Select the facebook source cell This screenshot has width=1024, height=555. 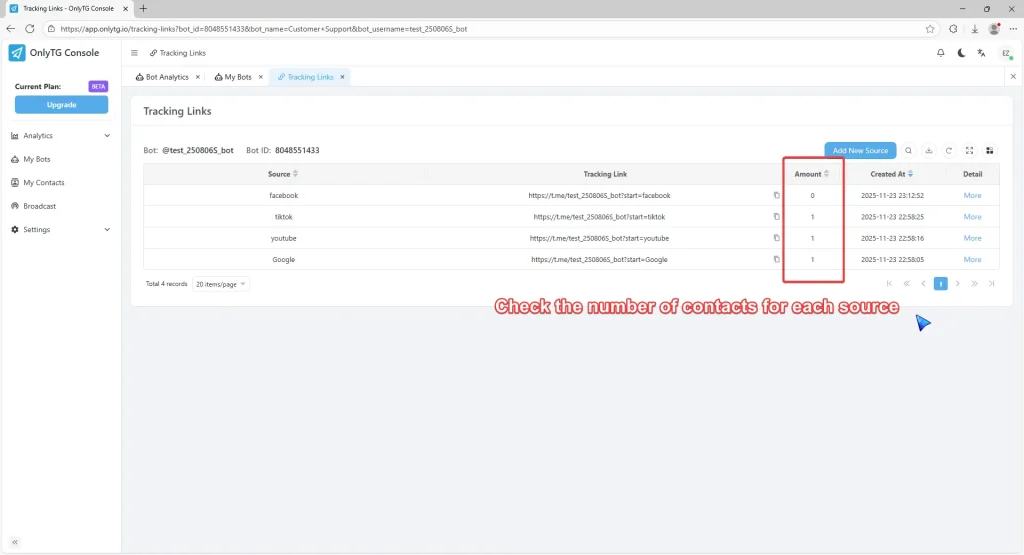tap(283, 195)
